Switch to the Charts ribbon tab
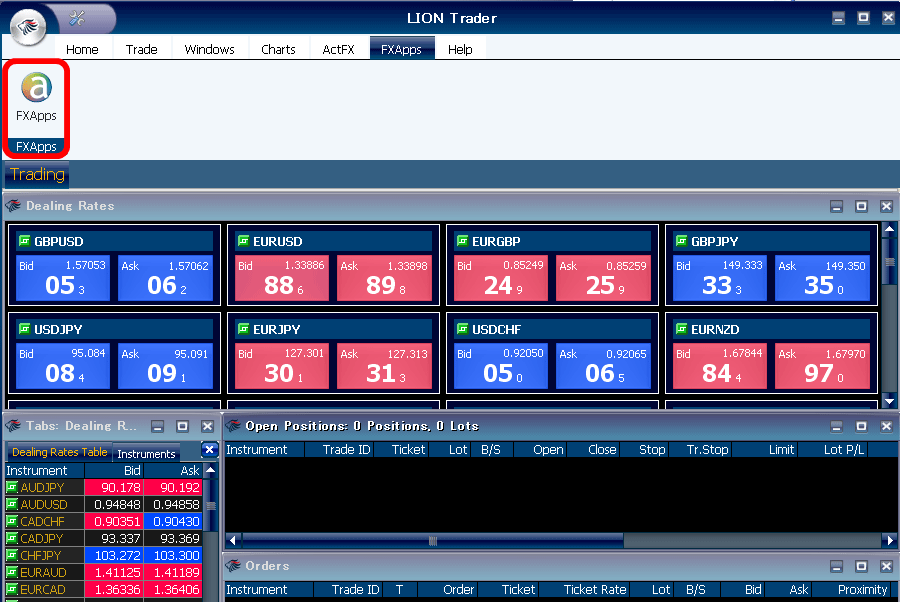This screenshot has width=900, height=602. [x=278, y=49]
